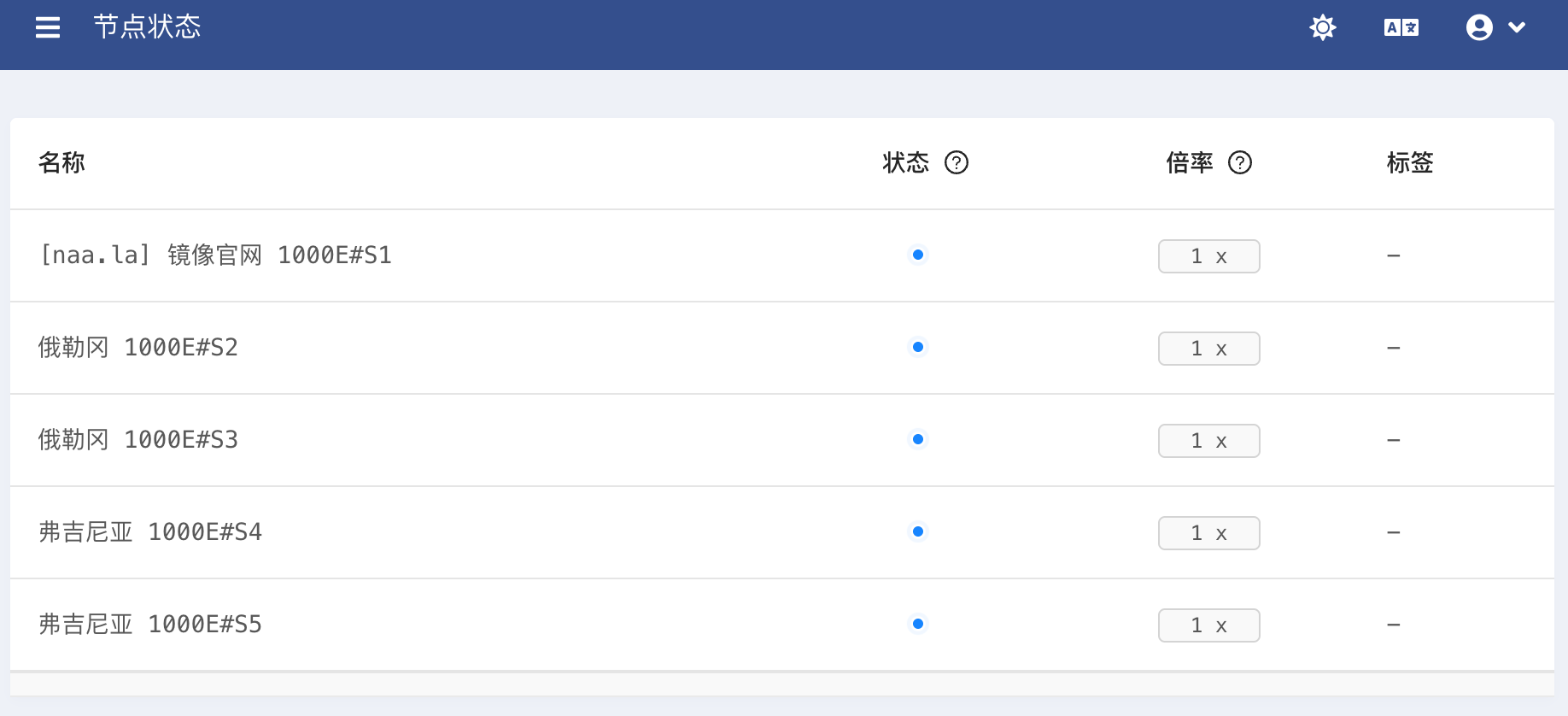Click the 名称 column header
The image size is (1568, 716).
pos(61,162)
